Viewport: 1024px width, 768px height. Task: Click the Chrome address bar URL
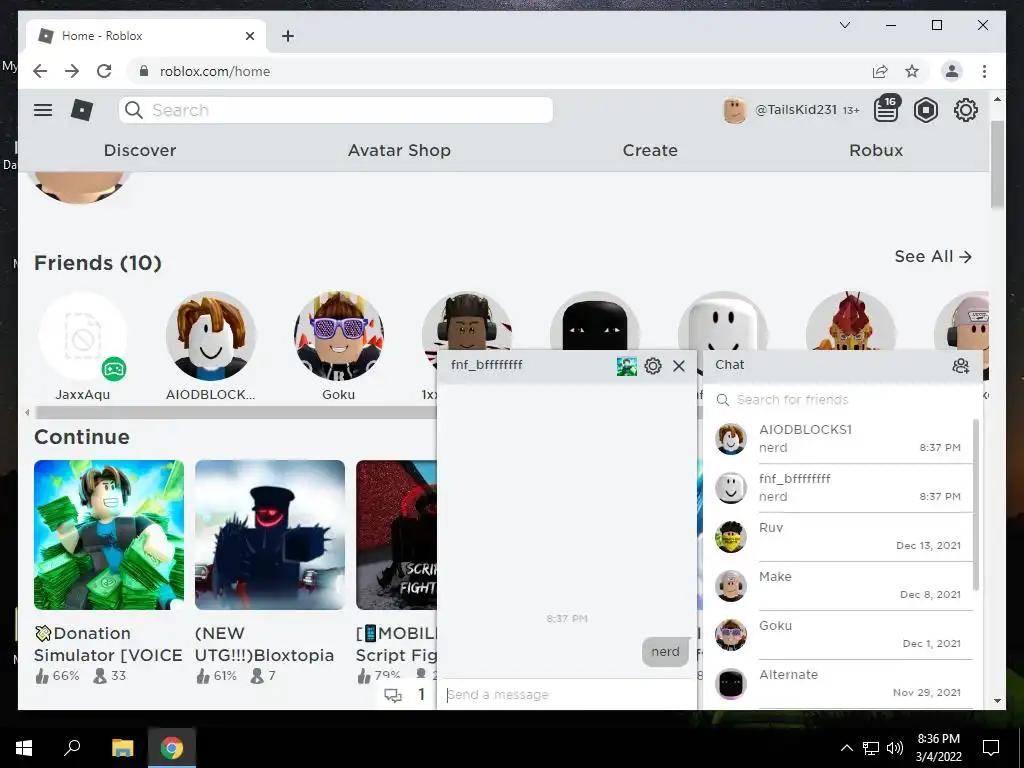coord(215,71)
